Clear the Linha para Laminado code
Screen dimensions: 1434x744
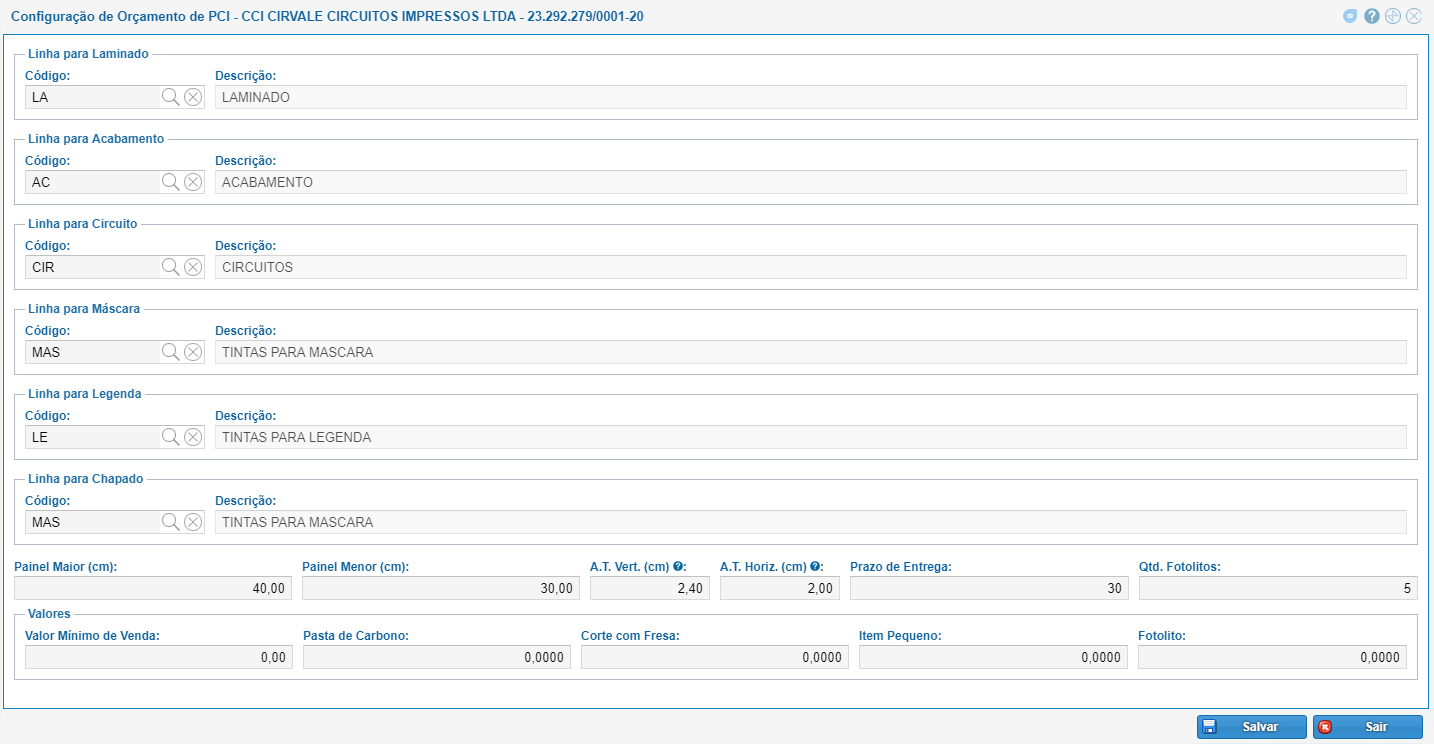[193, 97]
